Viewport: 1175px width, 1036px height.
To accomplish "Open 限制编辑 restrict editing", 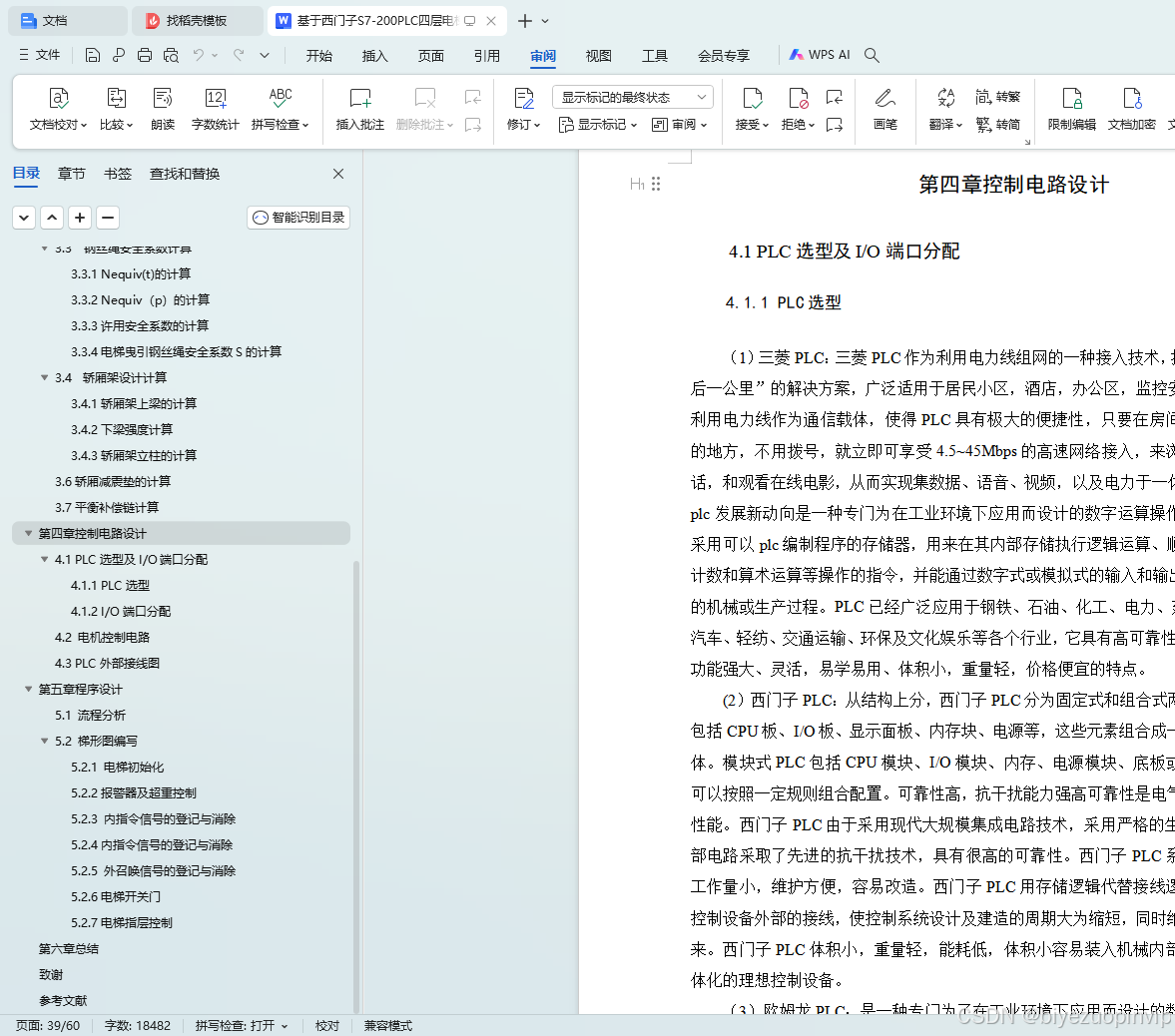I will [x=1071, y=110].
